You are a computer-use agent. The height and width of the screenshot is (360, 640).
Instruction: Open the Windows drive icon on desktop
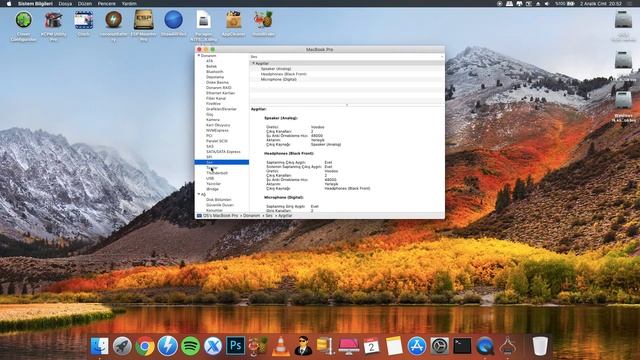623,100
